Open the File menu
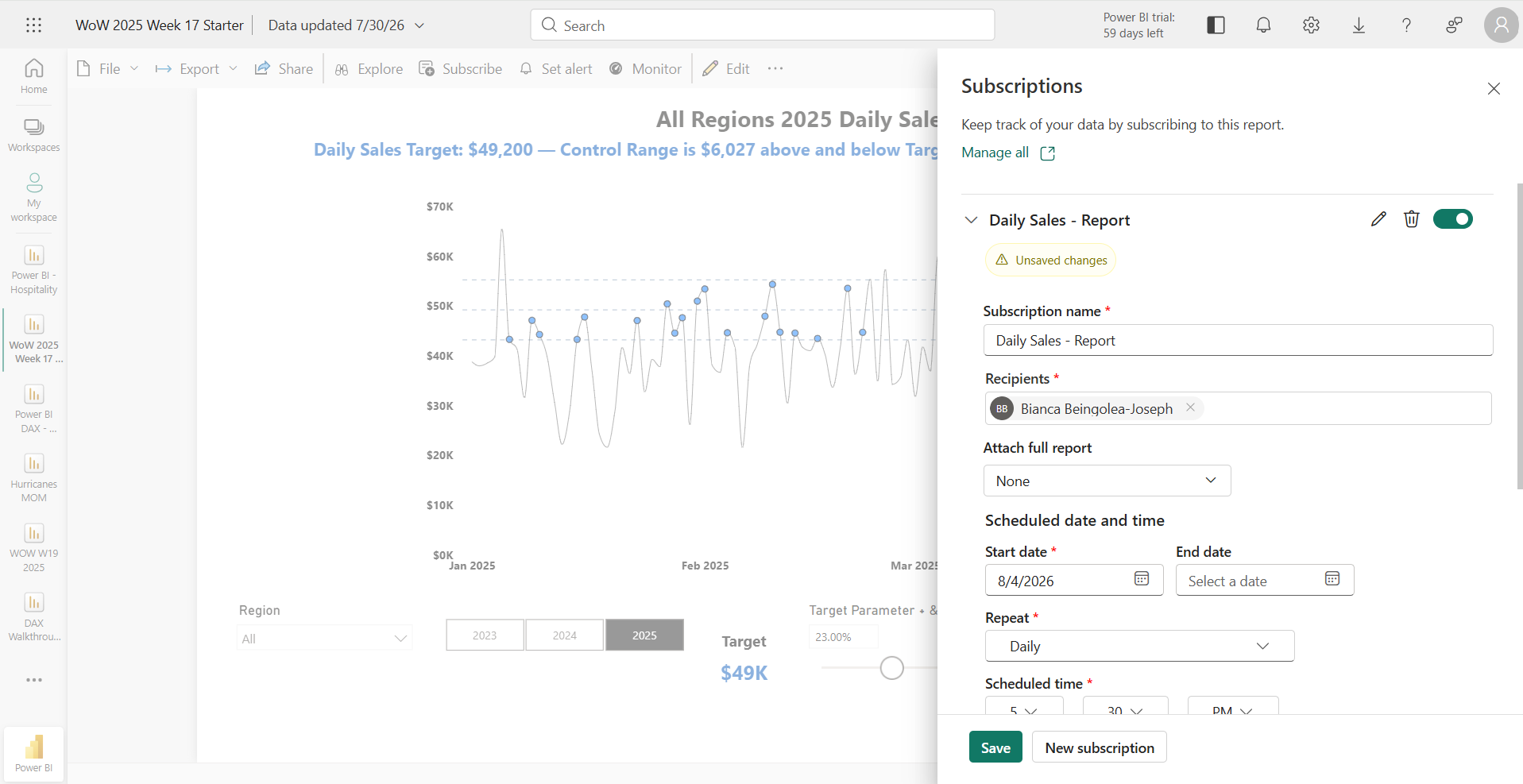The width and height of the screenshot is (1523, 784). [x=108, y=69]
